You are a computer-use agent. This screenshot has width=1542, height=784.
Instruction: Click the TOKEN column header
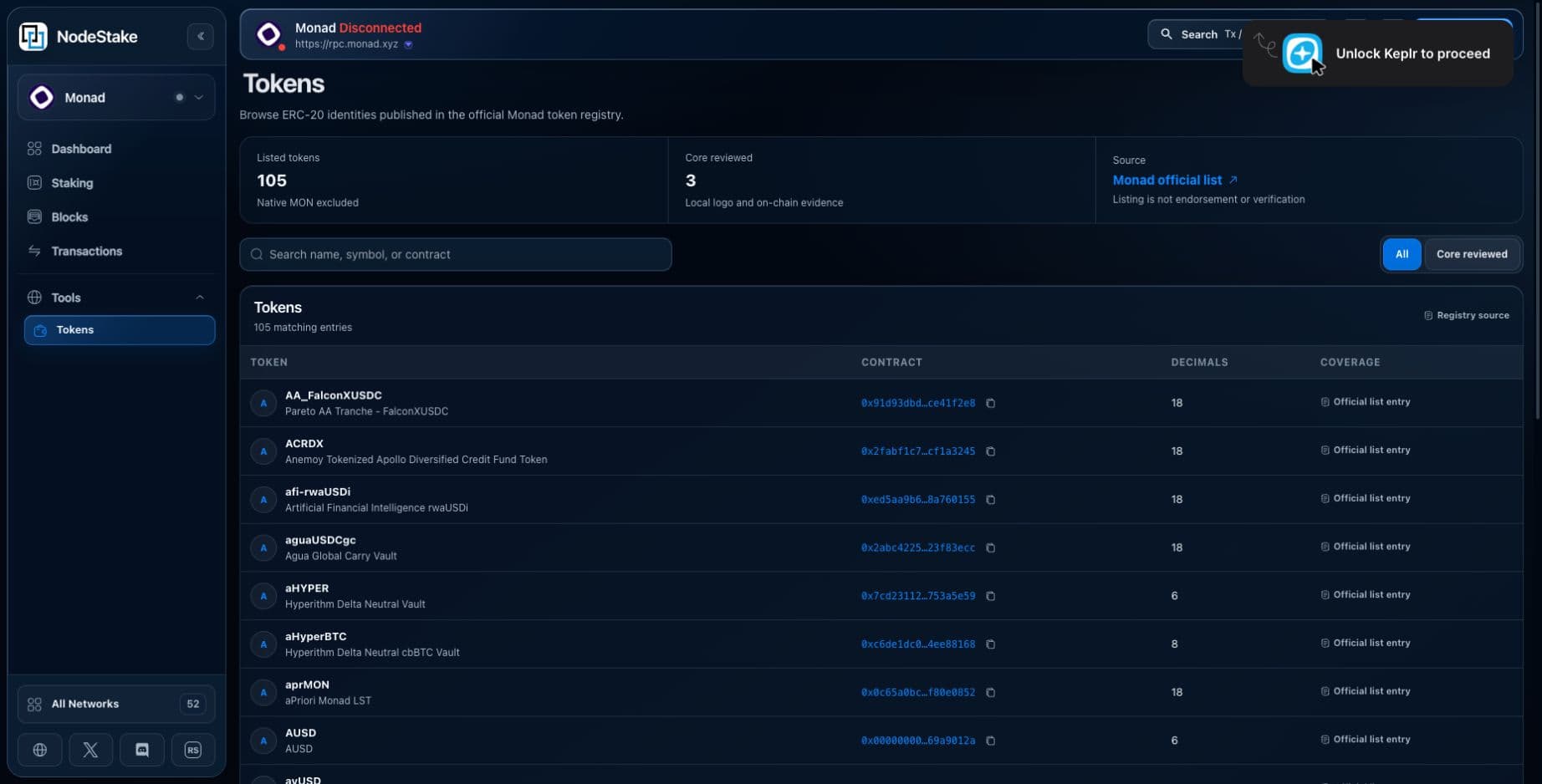pyautogui.click(x=269, y=363)
